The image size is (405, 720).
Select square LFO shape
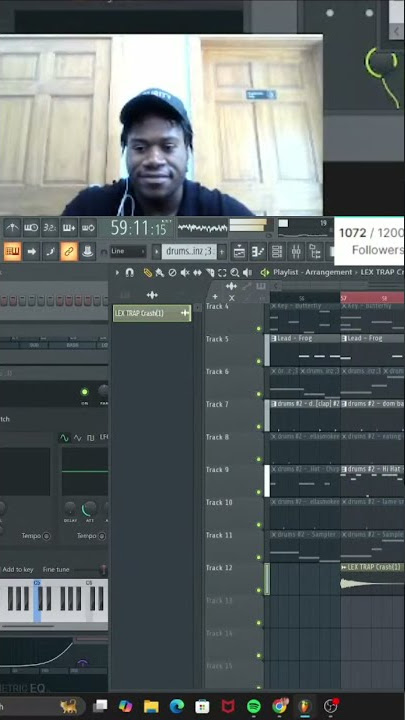tap(90, 438)
